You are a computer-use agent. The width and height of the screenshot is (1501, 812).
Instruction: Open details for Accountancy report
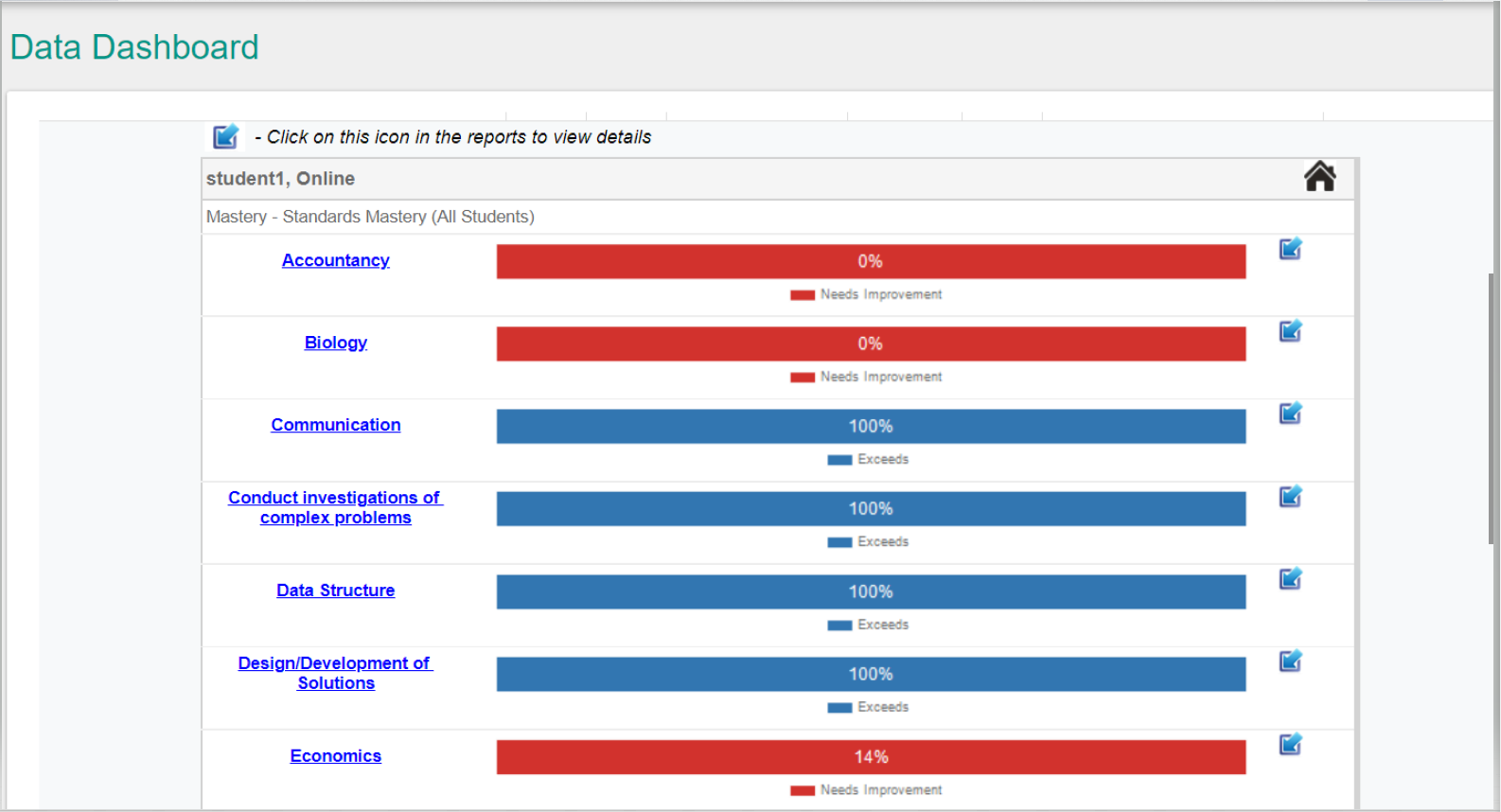[1291, 248]
